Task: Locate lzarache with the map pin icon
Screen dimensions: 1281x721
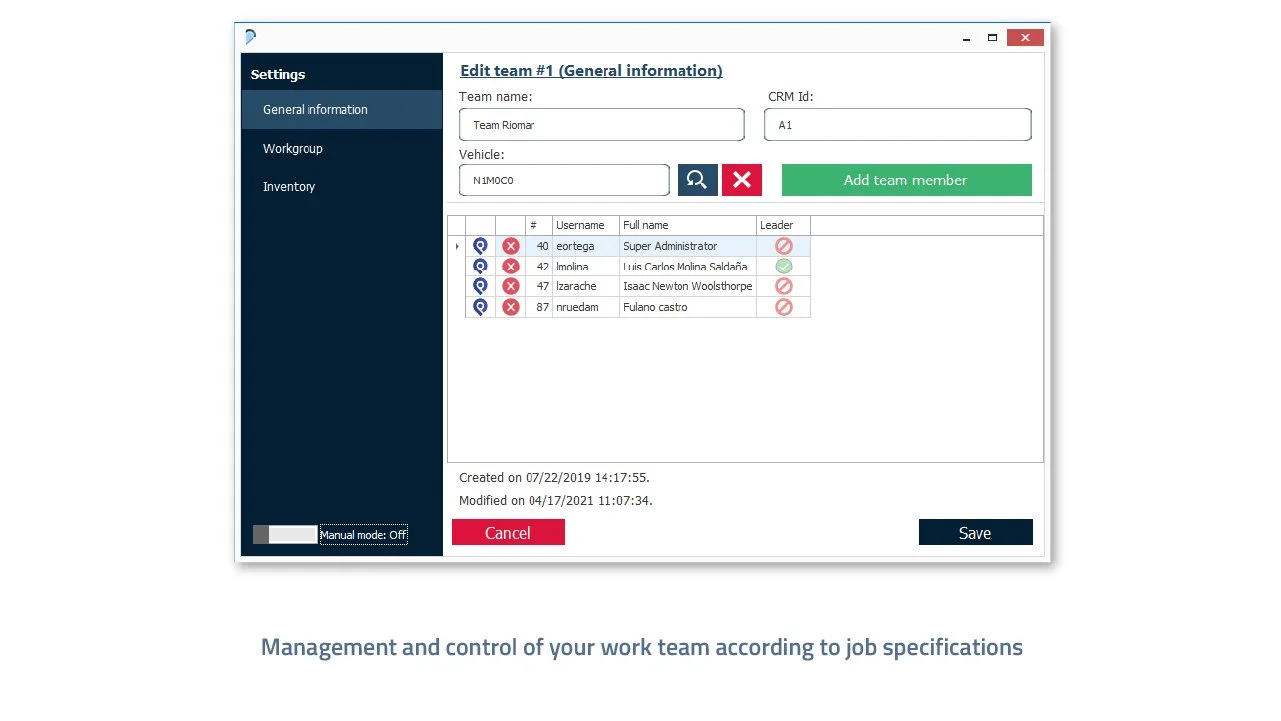Action: click(x=480, y=286)
